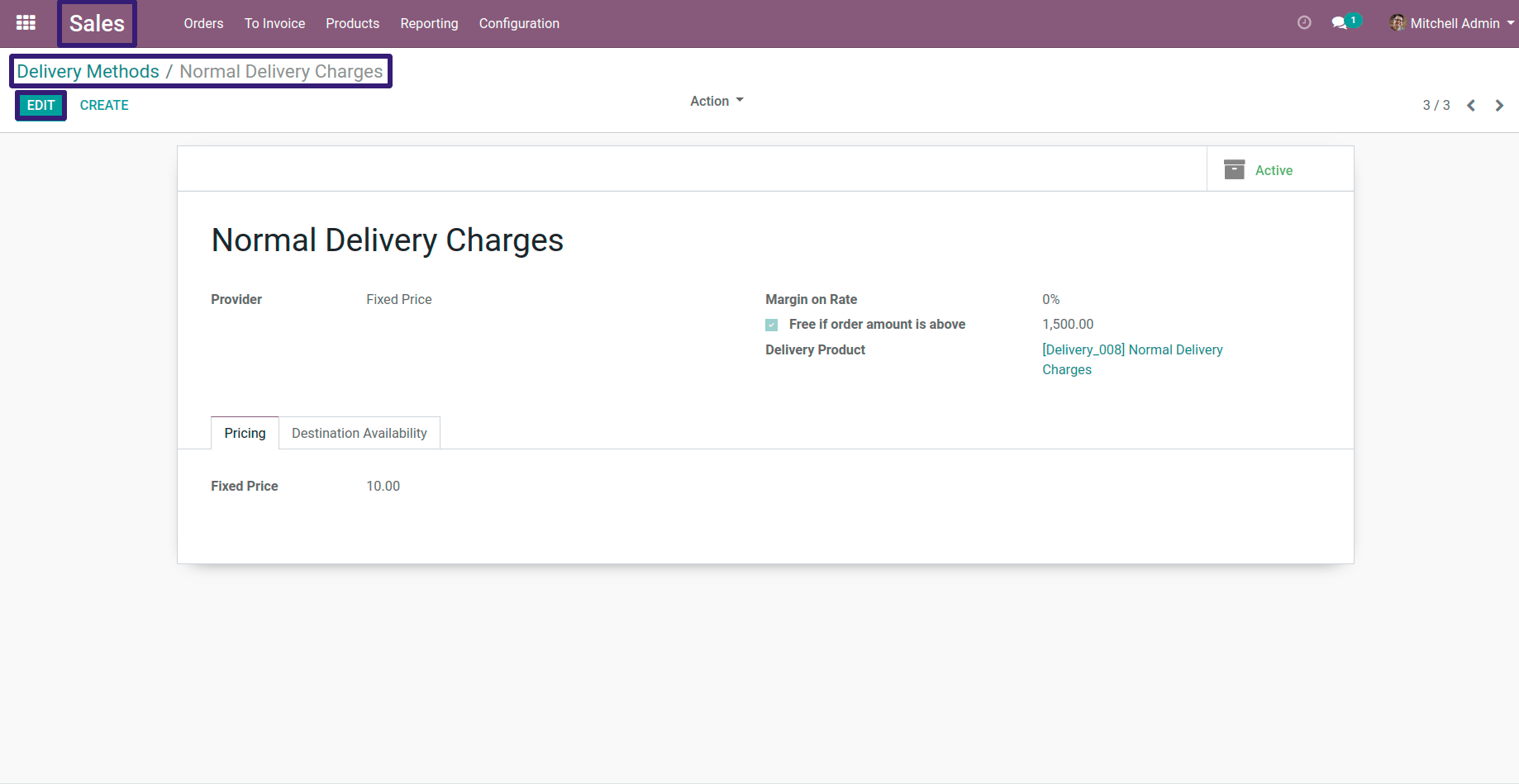Click the EDIT button
This screenshot has width=1519, height=784.
coord(40,105)
